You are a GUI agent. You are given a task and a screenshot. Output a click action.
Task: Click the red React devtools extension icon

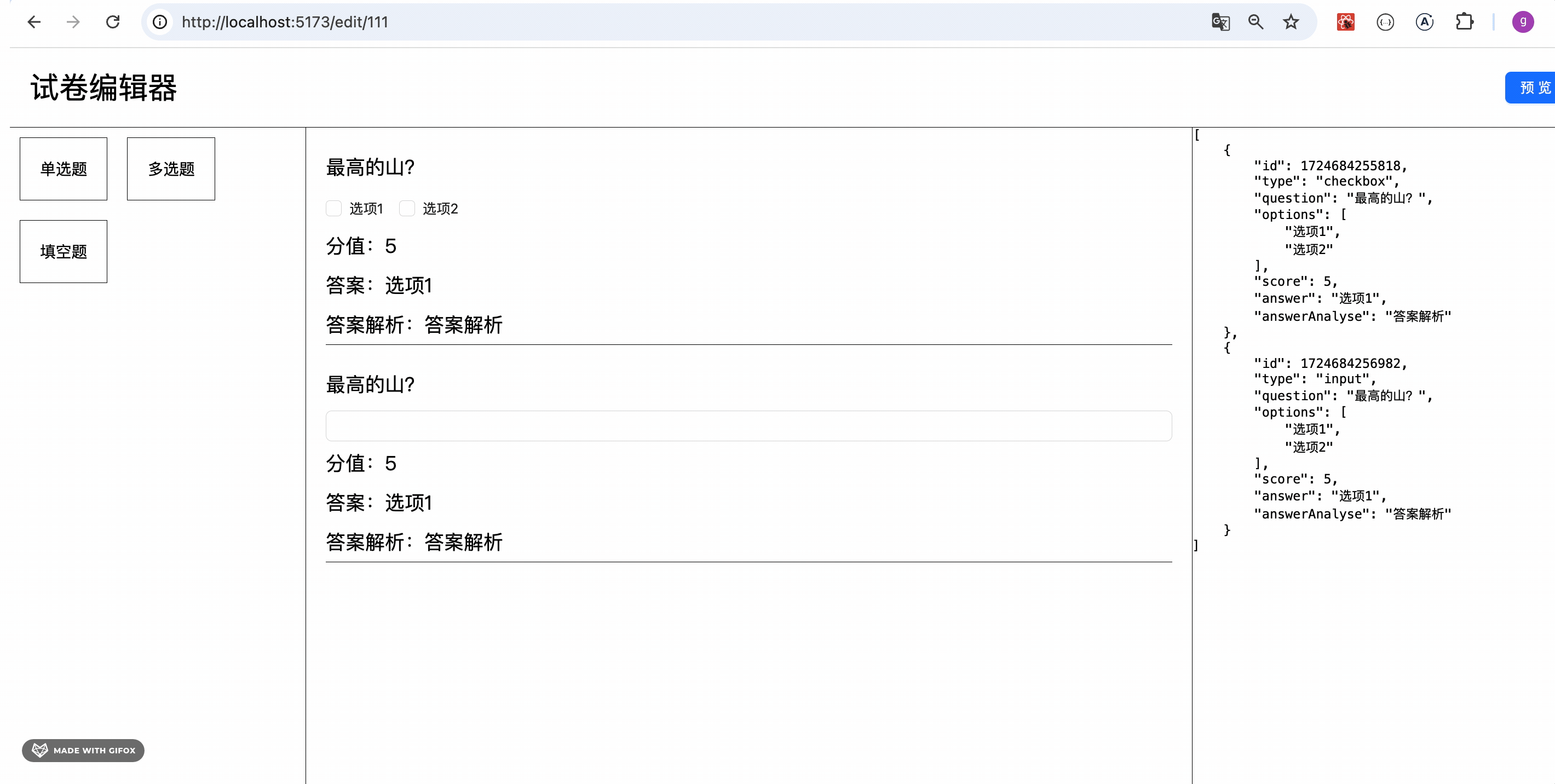[1345, 22]
